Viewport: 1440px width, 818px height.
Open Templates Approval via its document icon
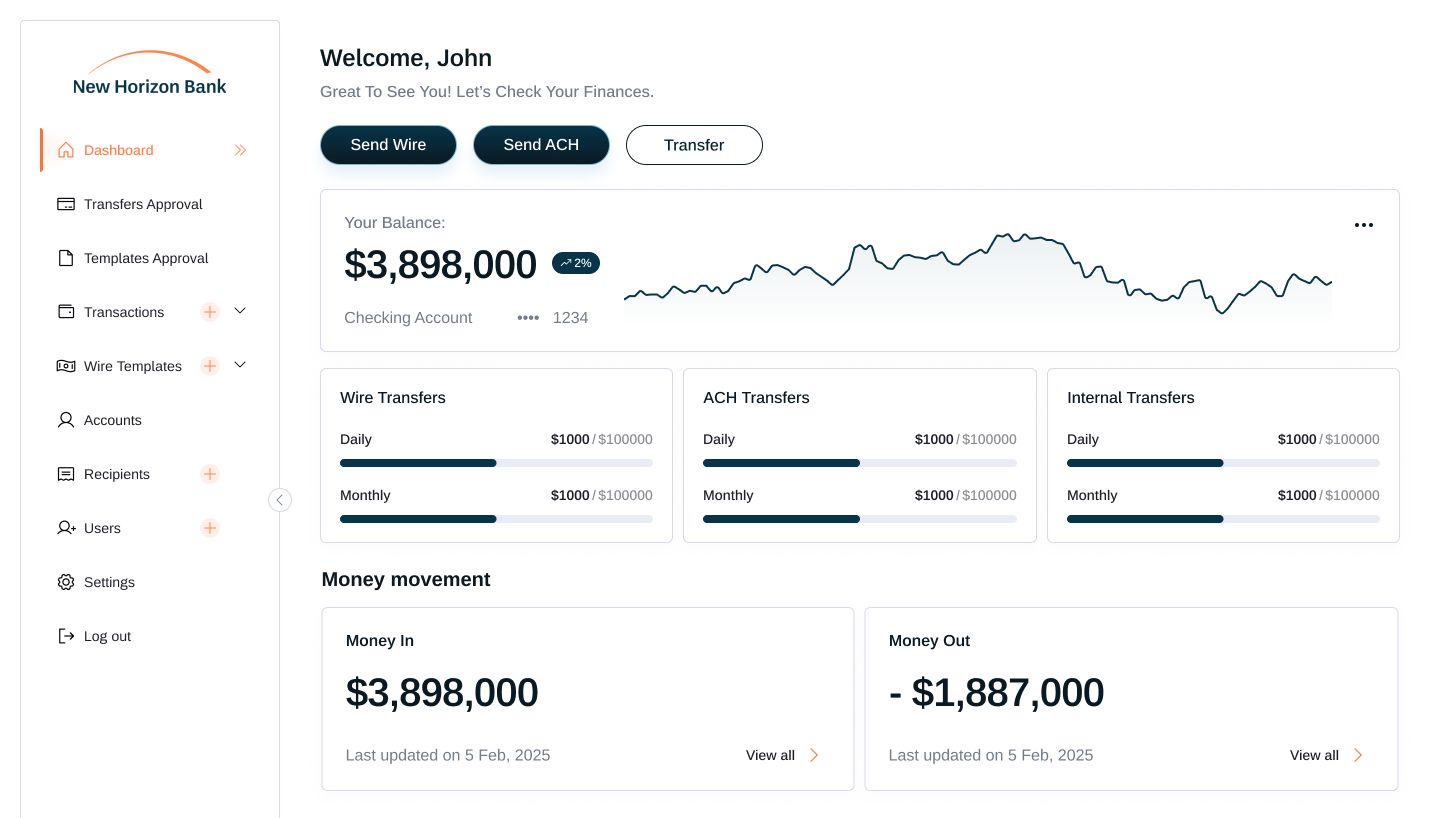tap(64, 257)
